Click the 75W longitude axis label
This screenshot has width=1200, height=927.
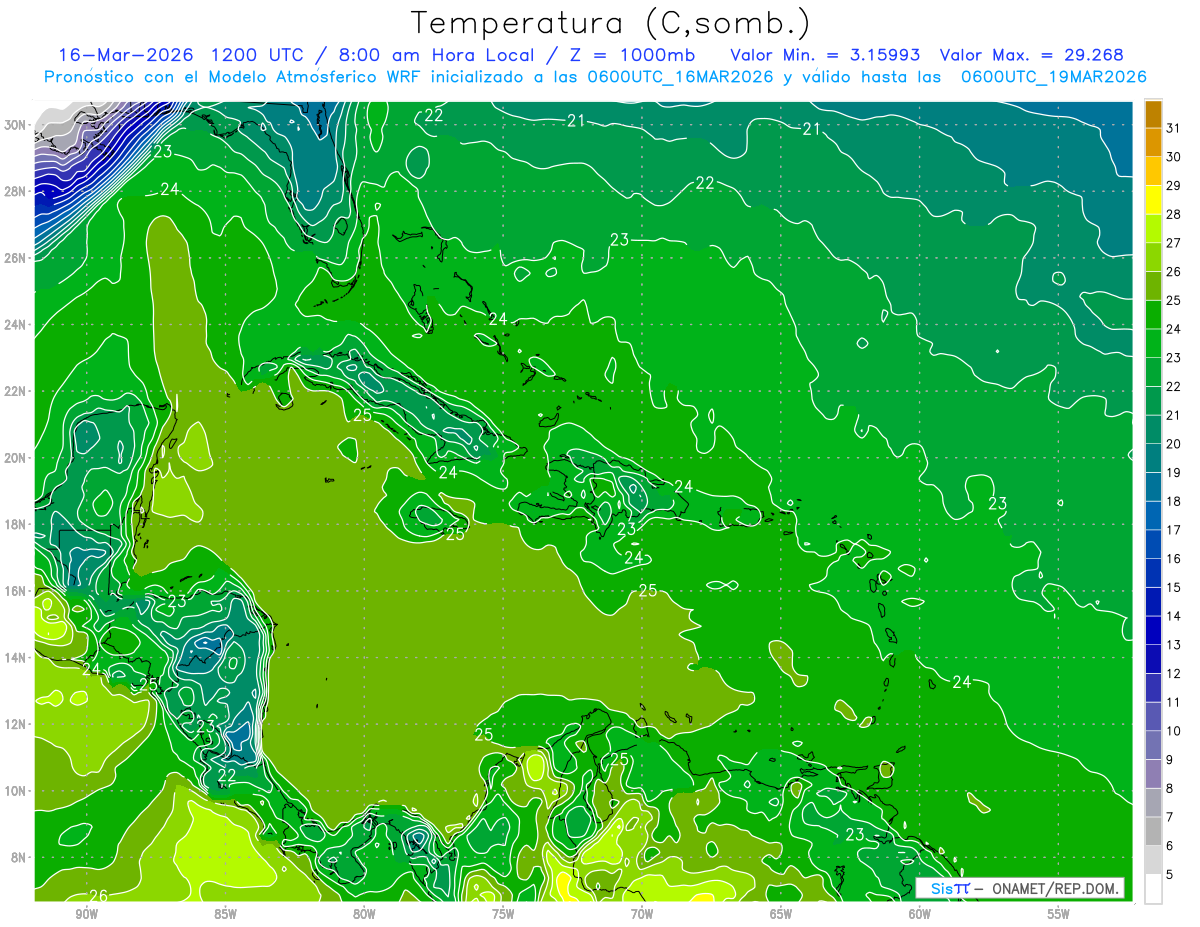point(503,914)
